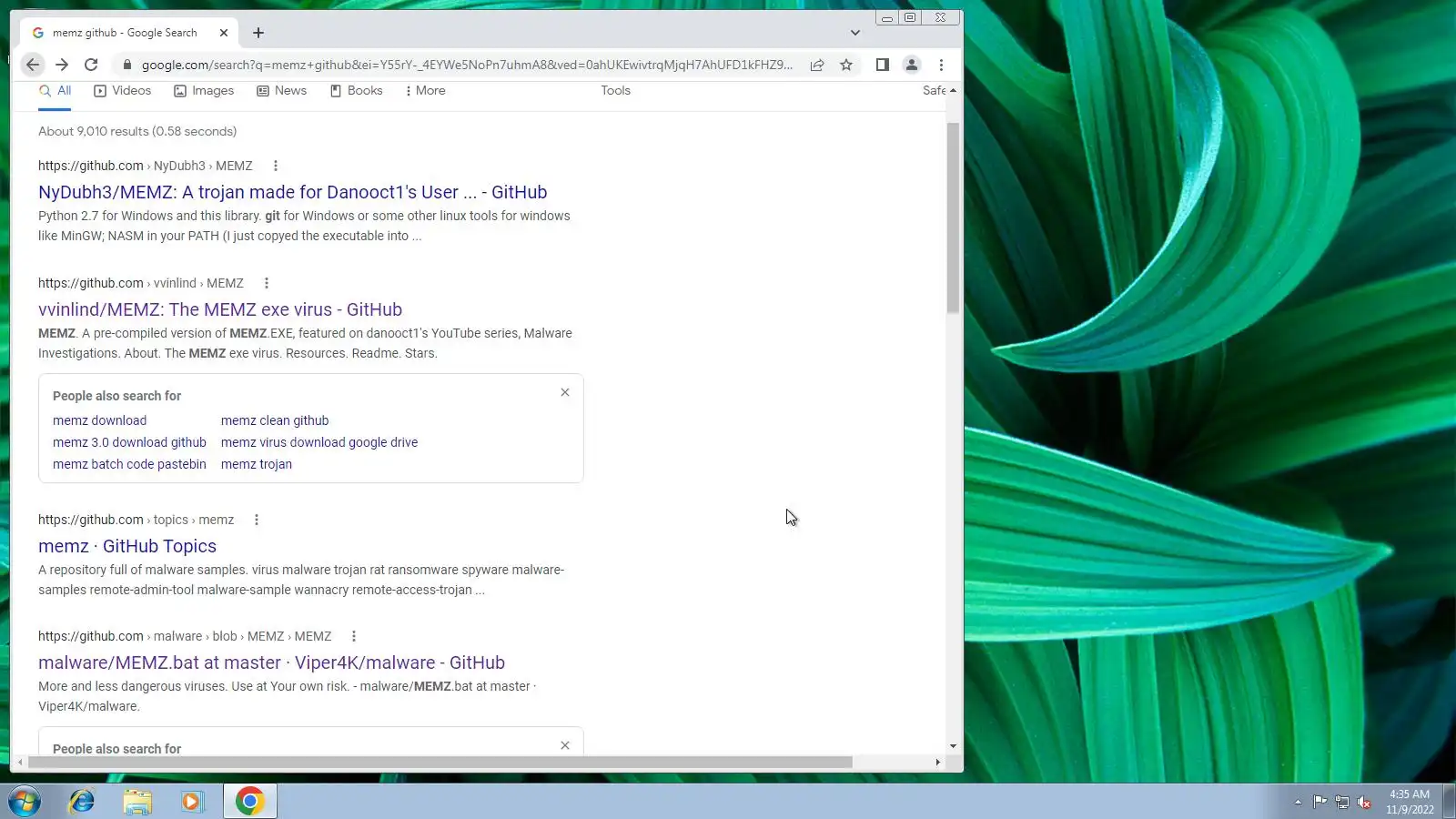Open the Windows Start menu
Viewport: 1456px width, 819px height.
click(25, 802)
